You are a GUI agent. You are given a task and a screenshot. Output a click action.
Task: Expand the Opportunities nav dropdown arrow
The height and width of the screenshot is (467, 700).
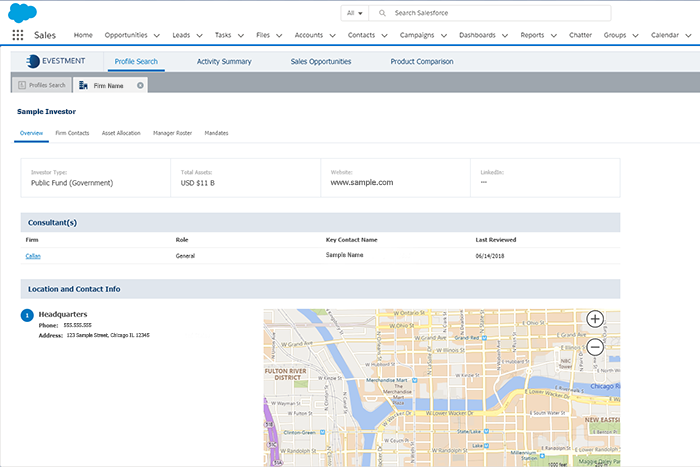click(156, 36)
